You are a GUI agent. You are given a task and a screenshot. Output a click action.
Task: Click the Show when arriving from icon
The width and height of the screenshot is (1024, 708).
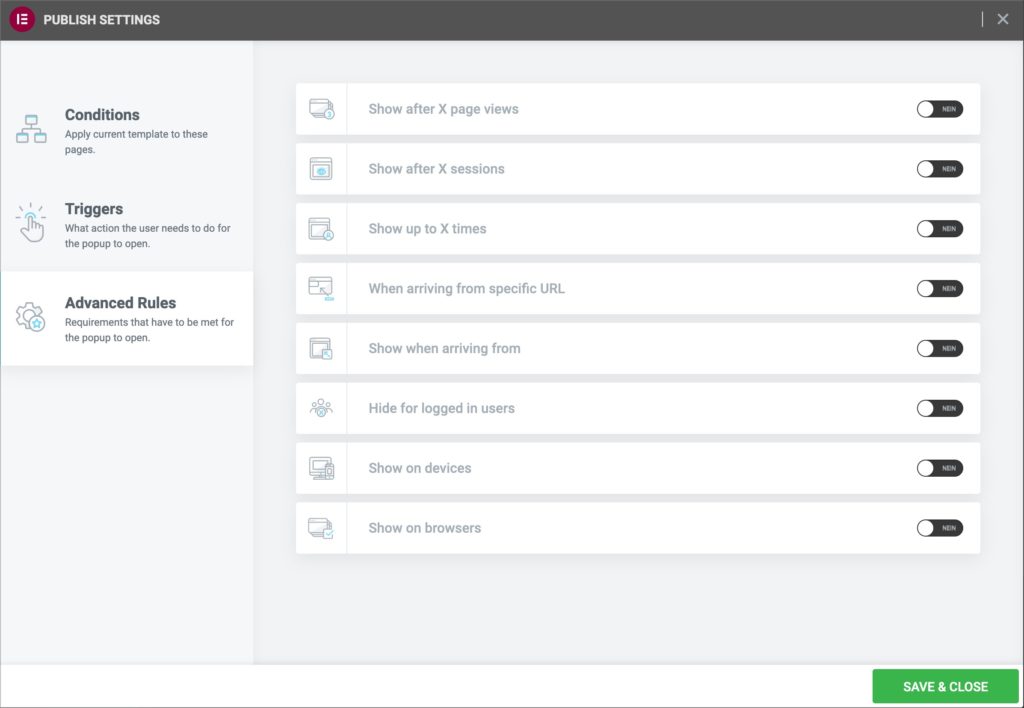321,349
